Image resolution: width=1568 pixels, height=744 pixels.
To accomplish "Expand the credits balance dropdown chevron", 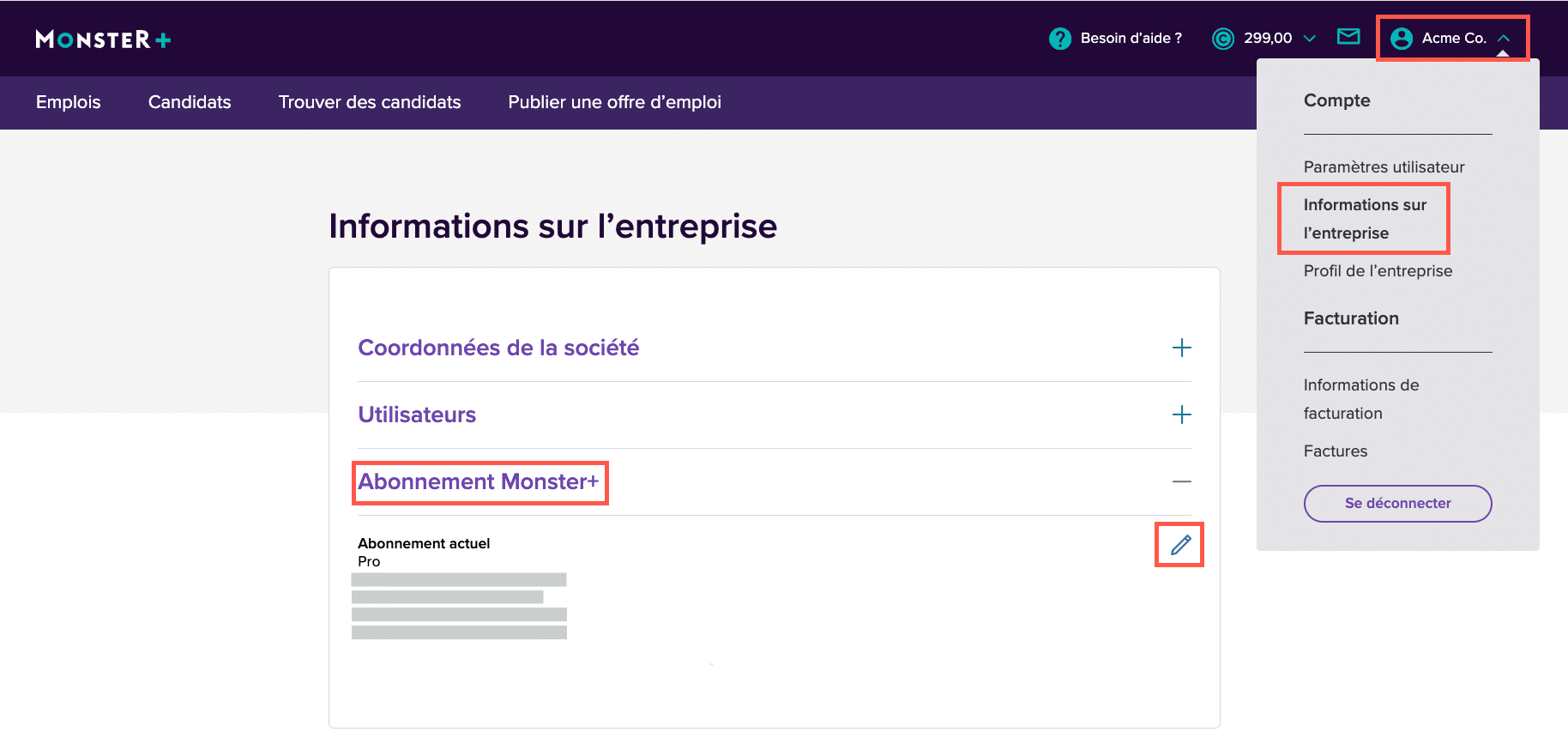I will [x=1310, y=39].
